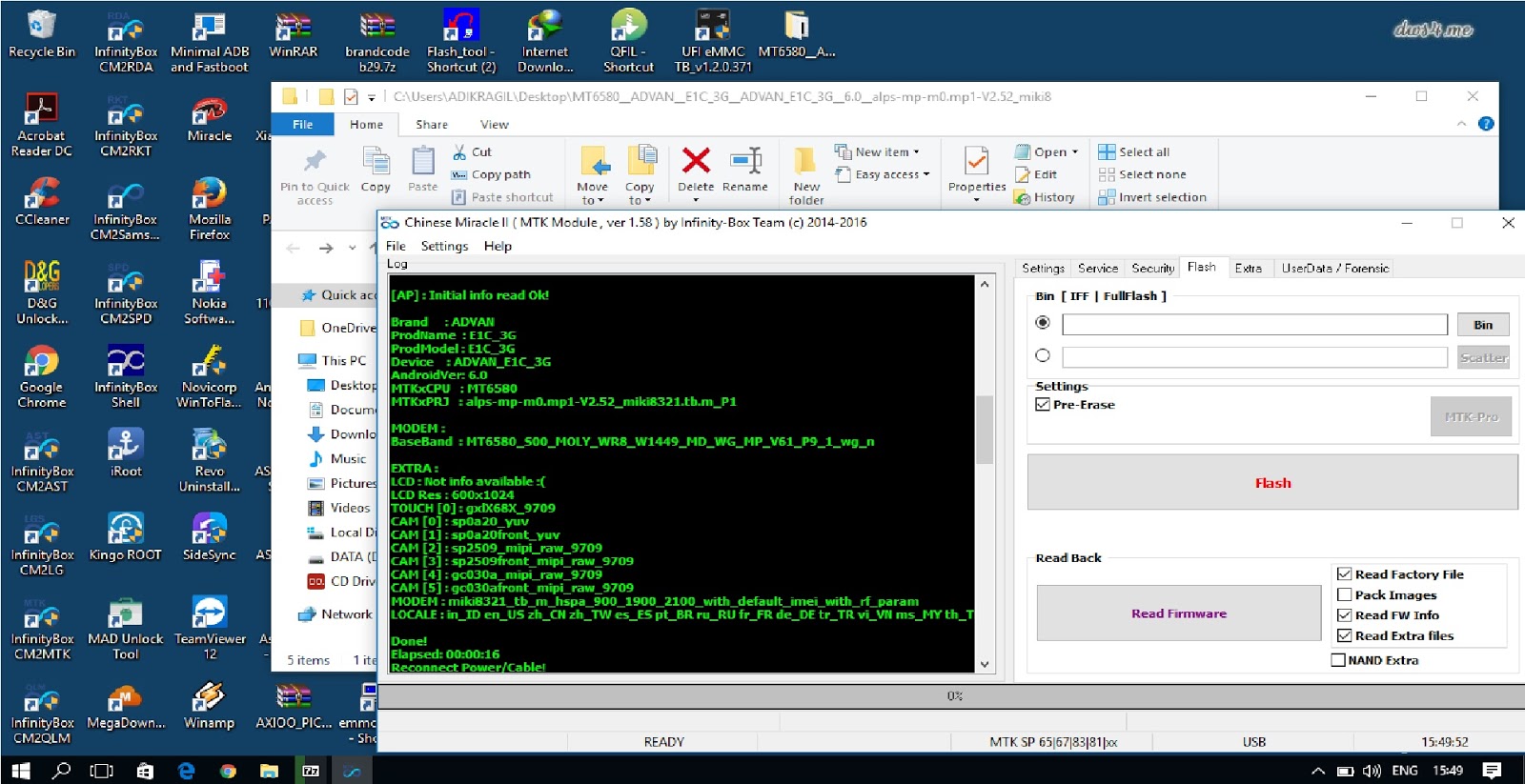
Task: Open Minimal ADB and Fastboot shortcut
Action: 209,43
